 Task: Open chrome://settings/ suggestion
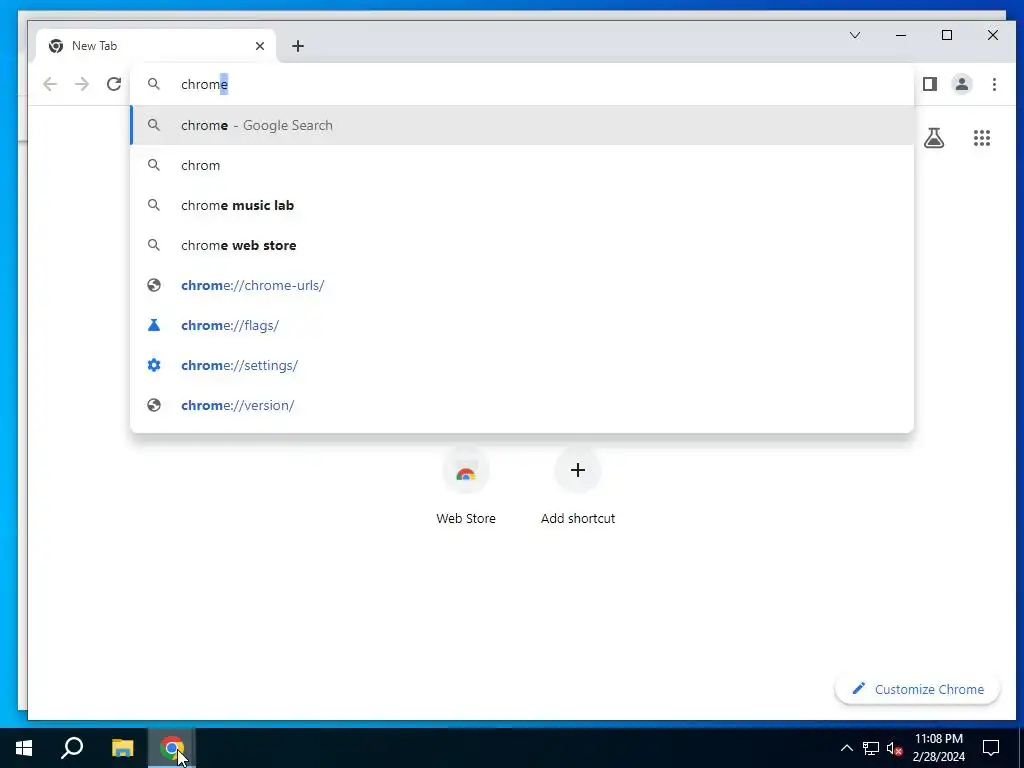click(x=521, y=365)
